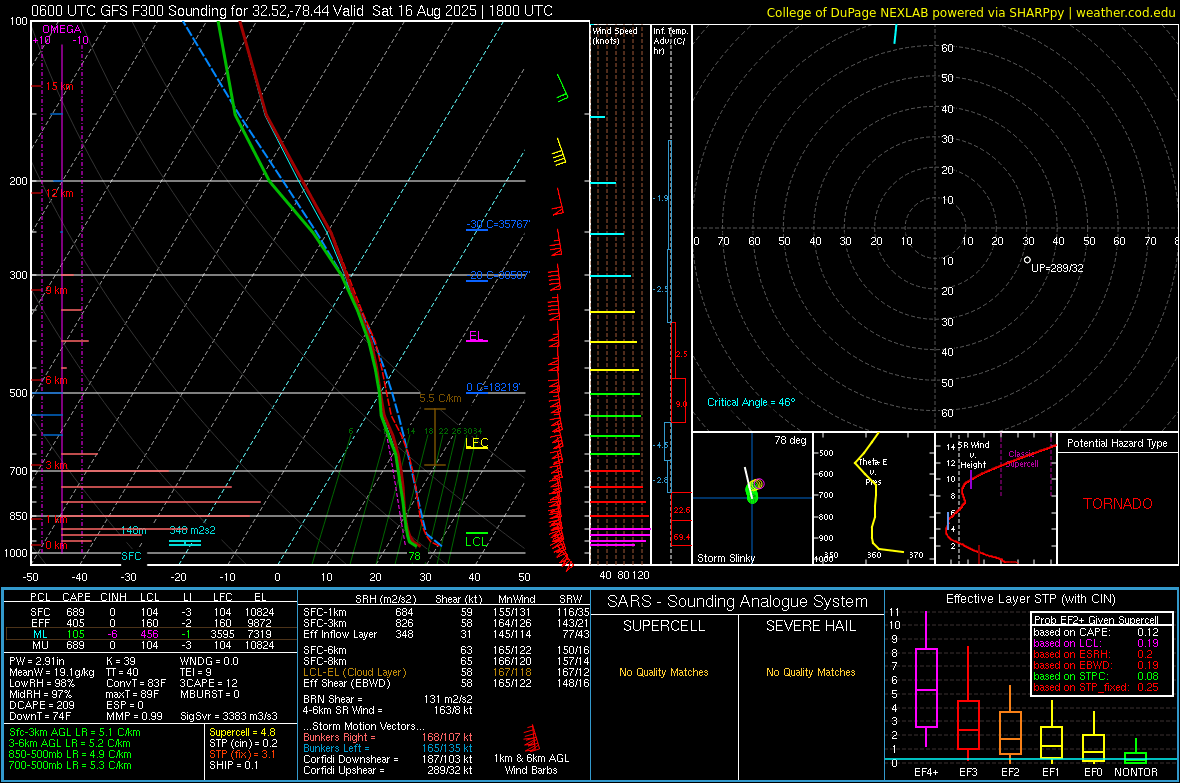This screenshot has width=1180, height=783.
Task: Click the orange LCL-EL (Cloud Layer) row
Action: [446, 672]
